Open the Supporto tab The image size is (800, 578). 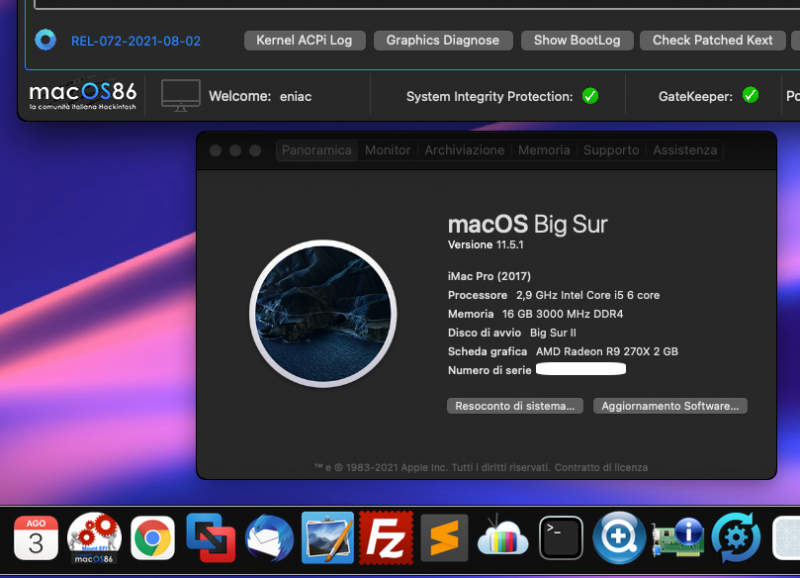coord(611,150)
